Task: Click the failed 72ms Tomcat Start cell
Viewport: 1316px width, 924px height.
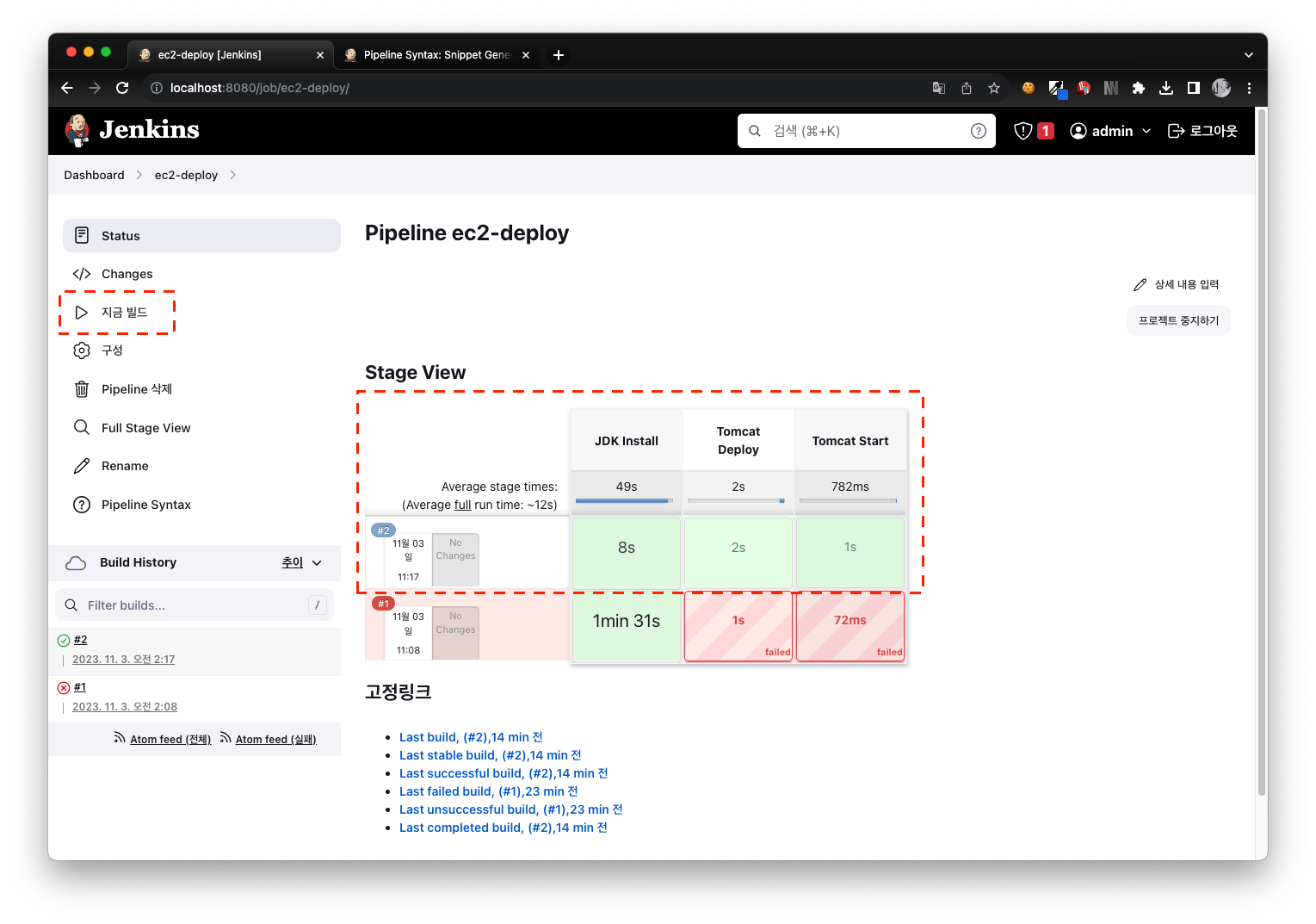Action: [x=850, y=626]
